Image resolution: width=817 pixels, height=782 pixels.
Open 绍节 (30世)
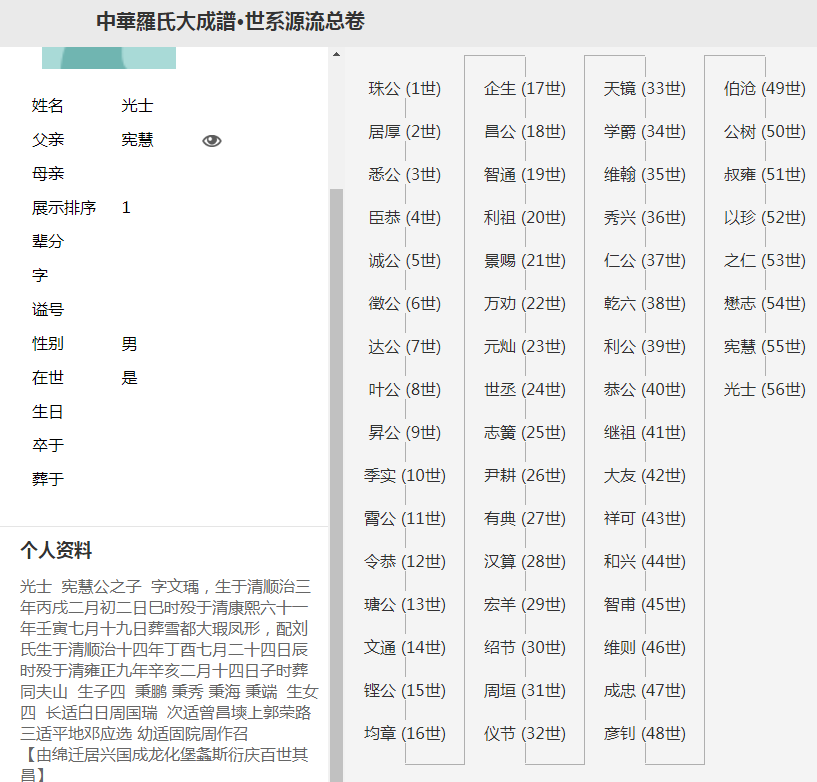pos(525,648)
